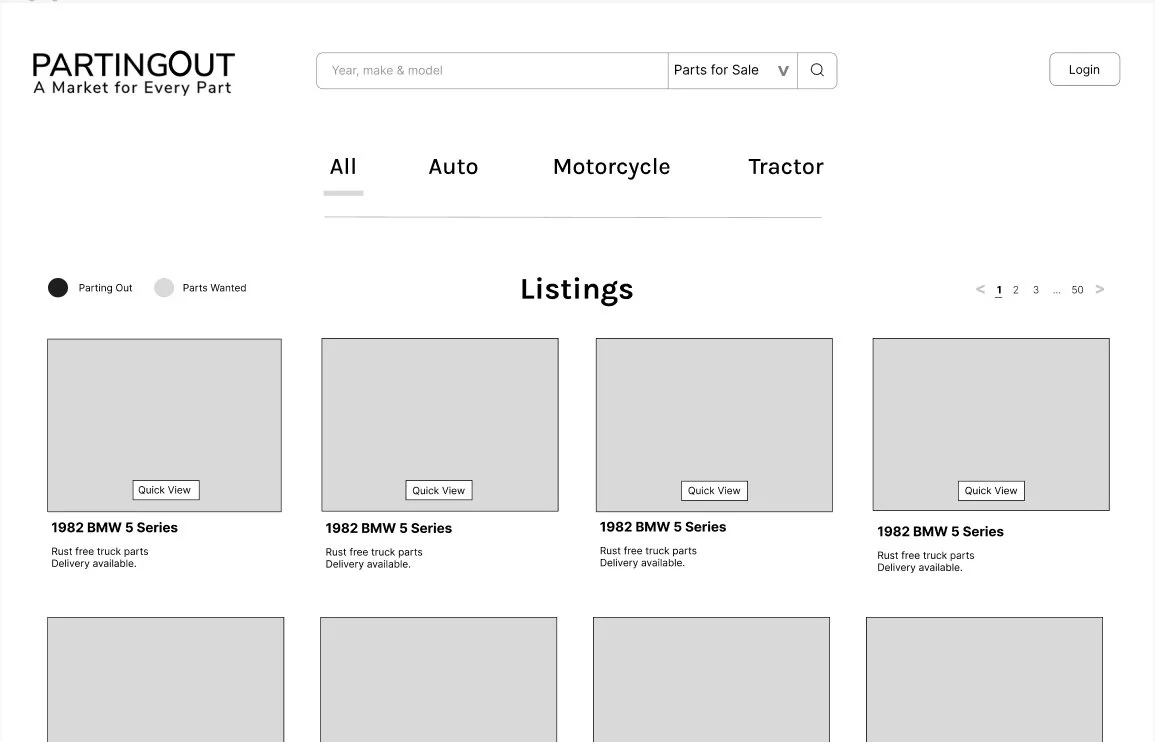Click the magnifying glass search icon
1155x742 pixels.
pyautogui.click(x=817, y=70)
